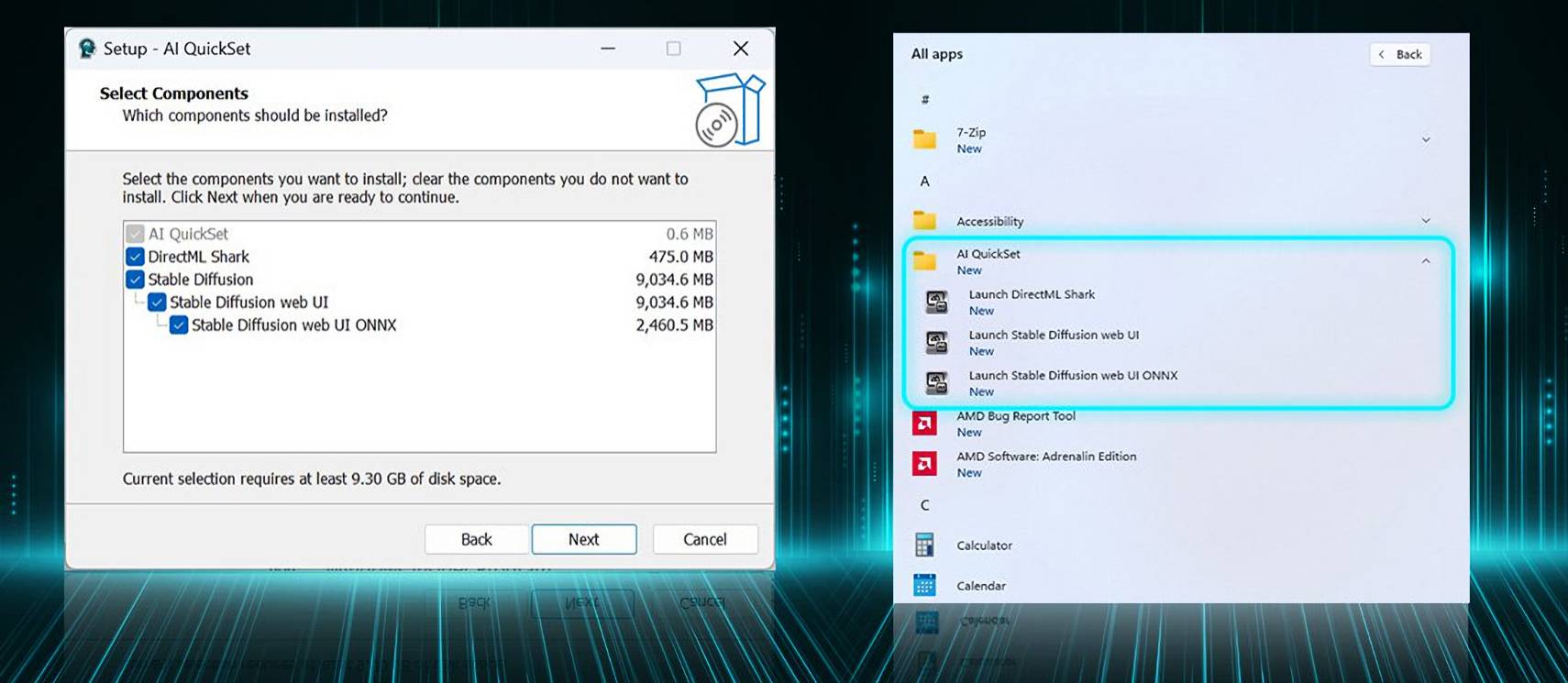Click 'AMD Software: Adrenalin Edition' label

coord(1046,456)
